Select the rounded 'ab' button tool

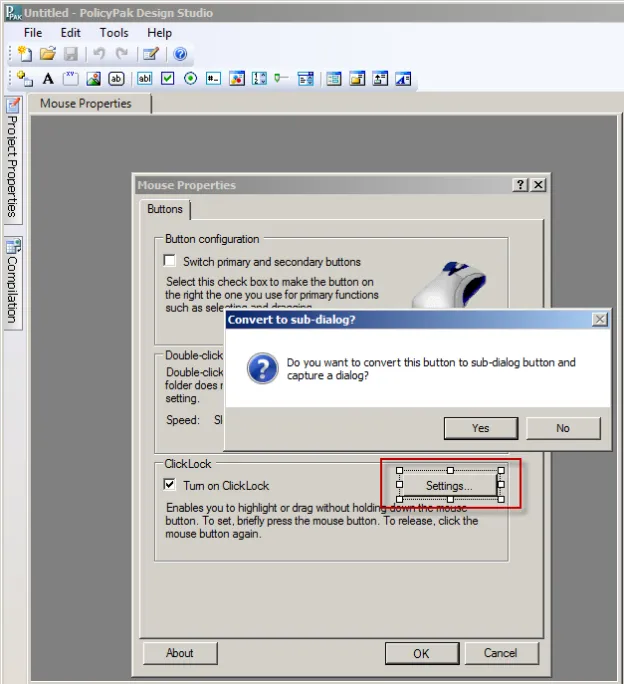click(116, 79)
